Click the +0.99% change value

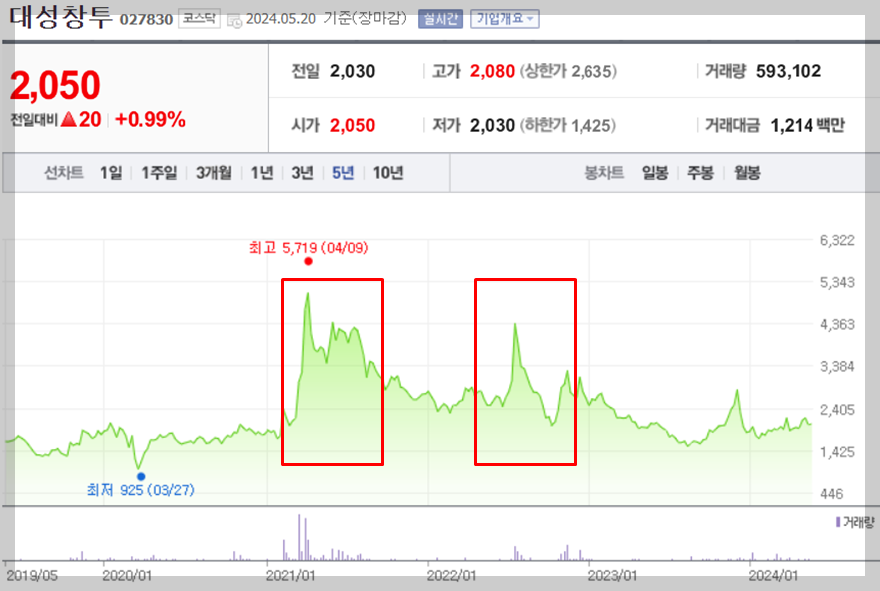(x=150, y=120)
